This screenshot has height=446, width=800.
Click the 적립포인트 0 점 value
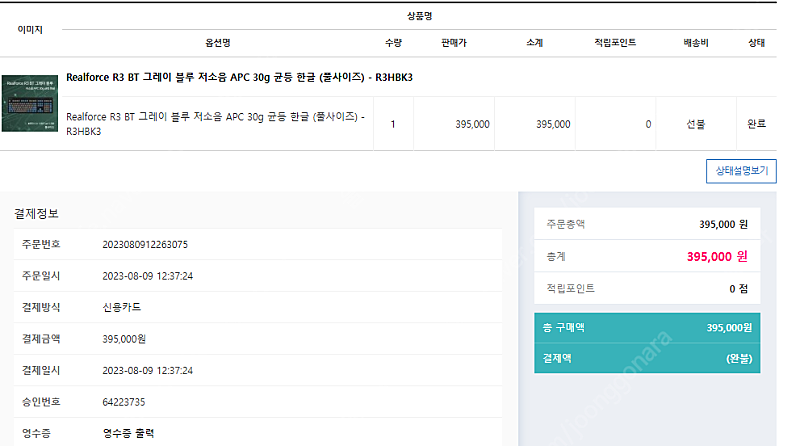738,289
